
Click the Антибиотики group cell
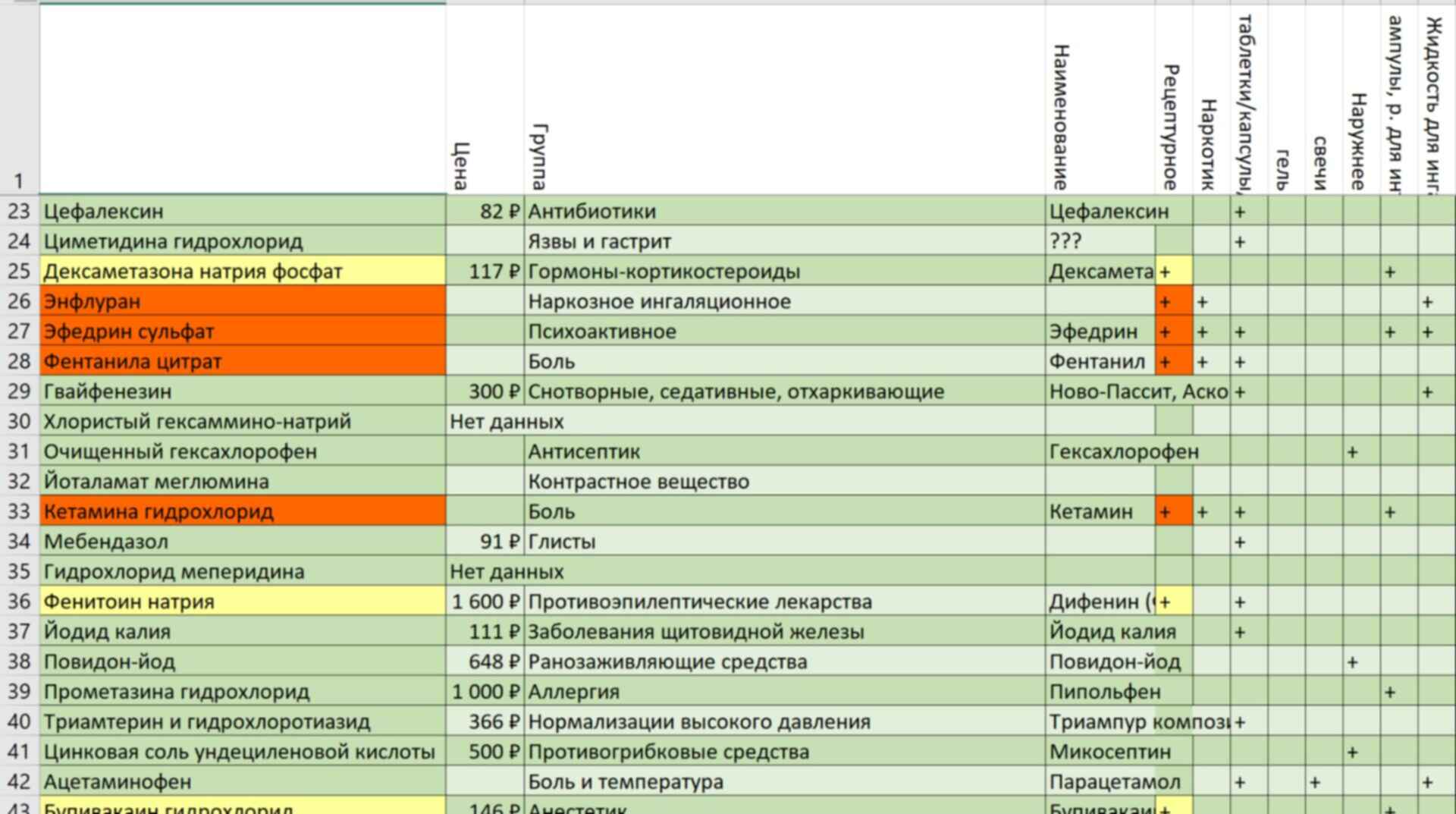pos(785,211)
